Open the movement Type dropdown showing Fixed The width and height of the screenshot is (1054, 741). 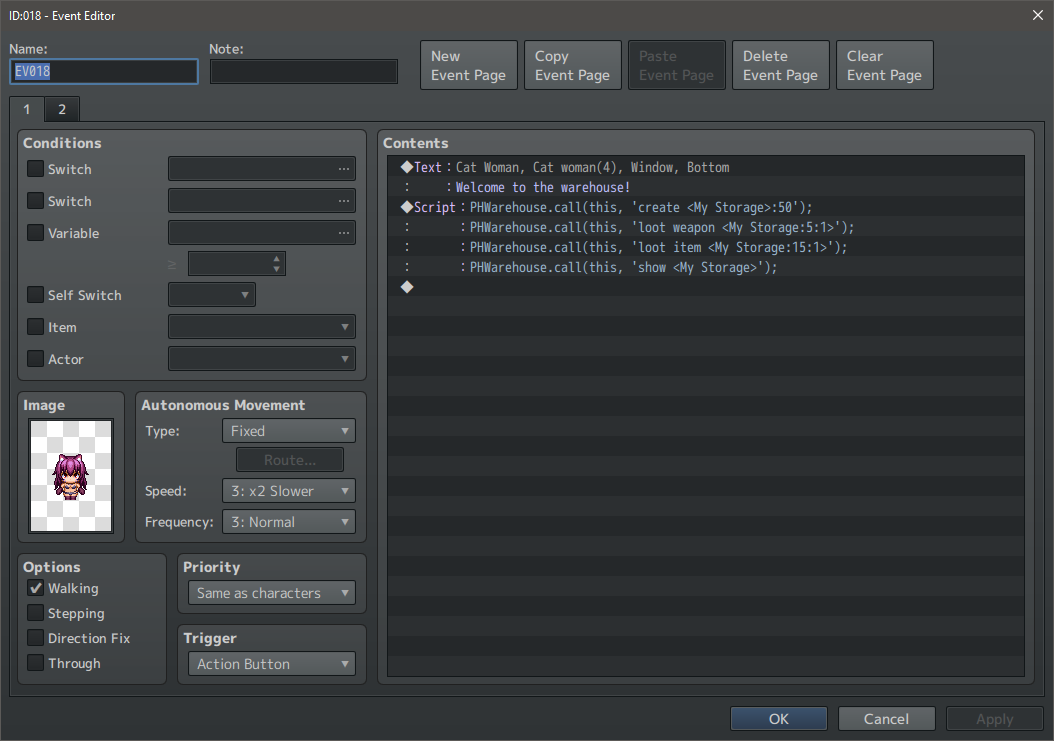pos(288,431)
